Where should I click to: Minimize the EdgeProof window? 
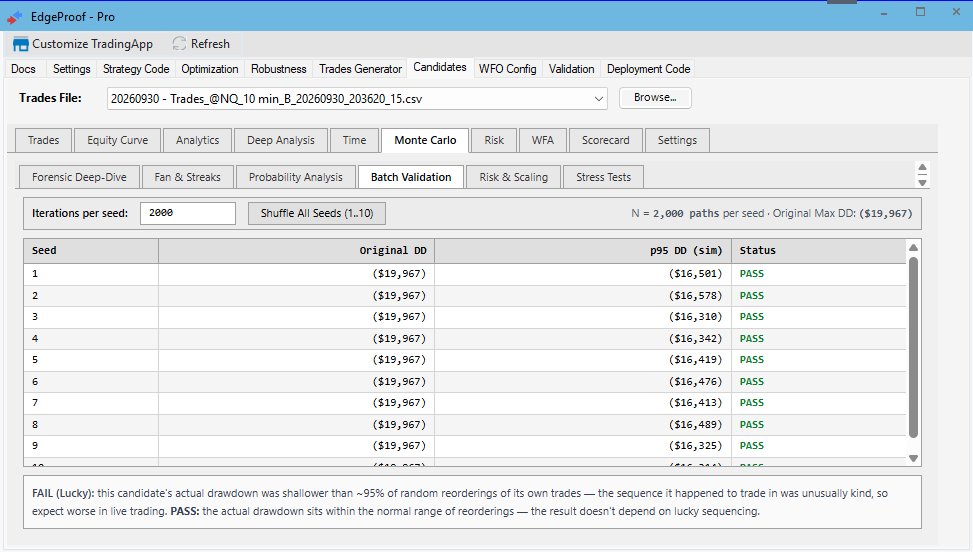coord(884,14)
